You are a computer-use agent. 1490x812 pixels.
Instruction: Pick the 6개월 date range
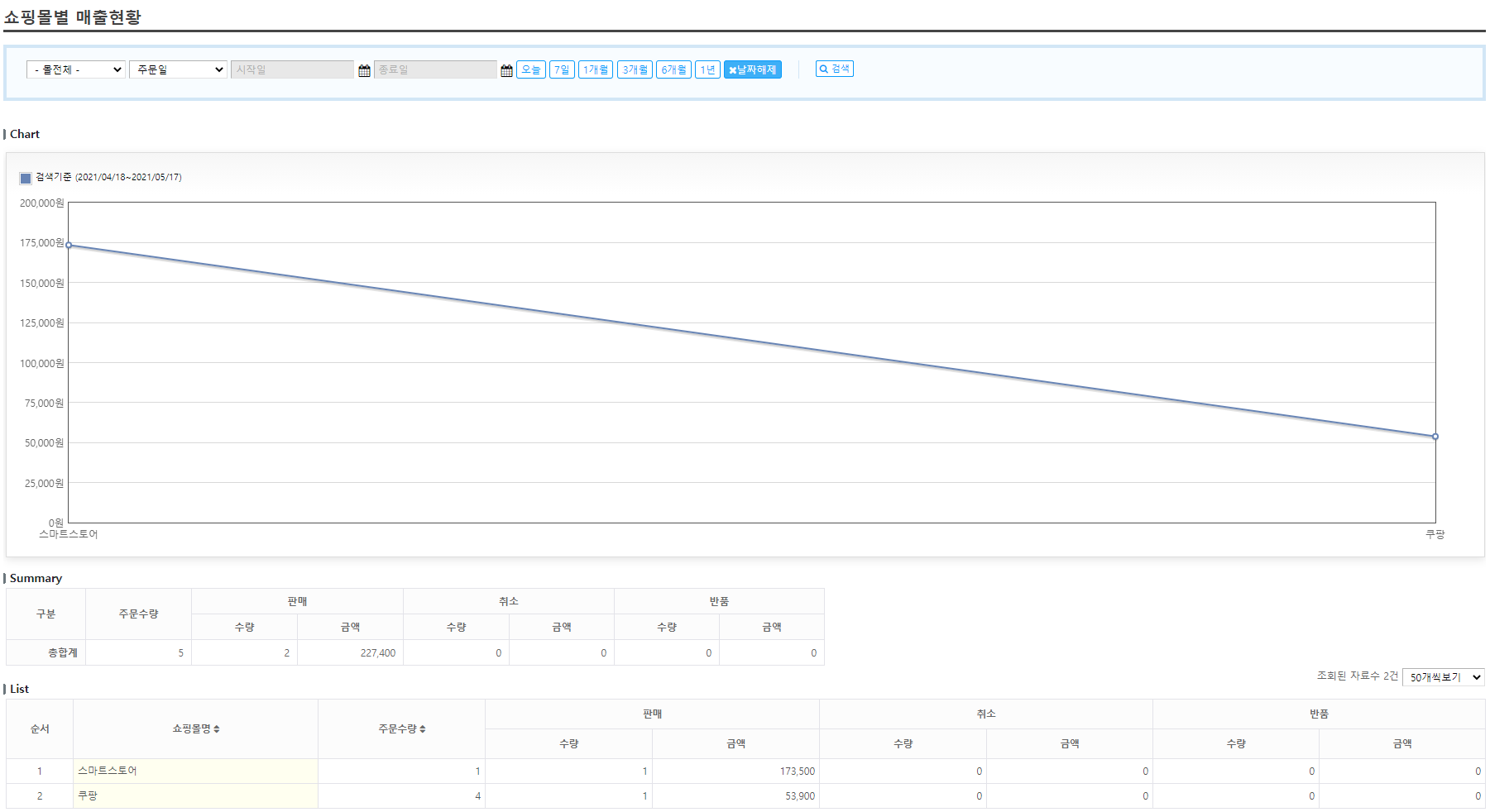[673, 70]
